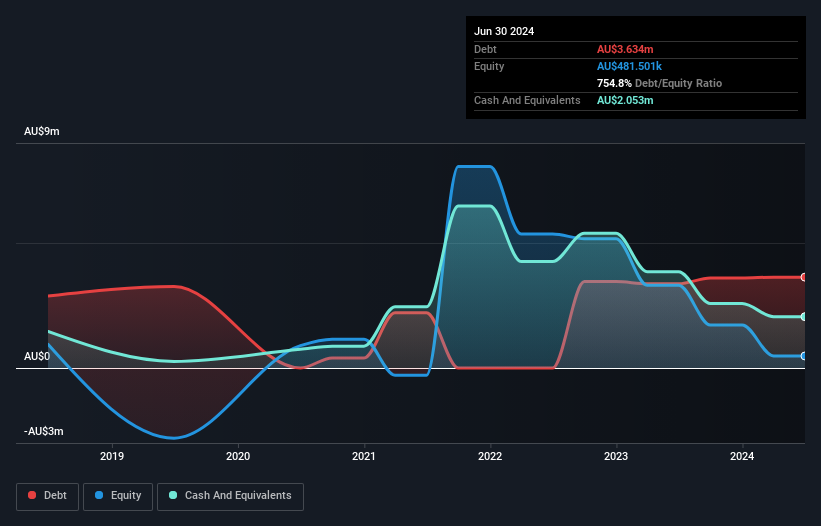Select the 2021 x-axis label
Viewport: 821px width, 526px height.
(x=364, y=456)
